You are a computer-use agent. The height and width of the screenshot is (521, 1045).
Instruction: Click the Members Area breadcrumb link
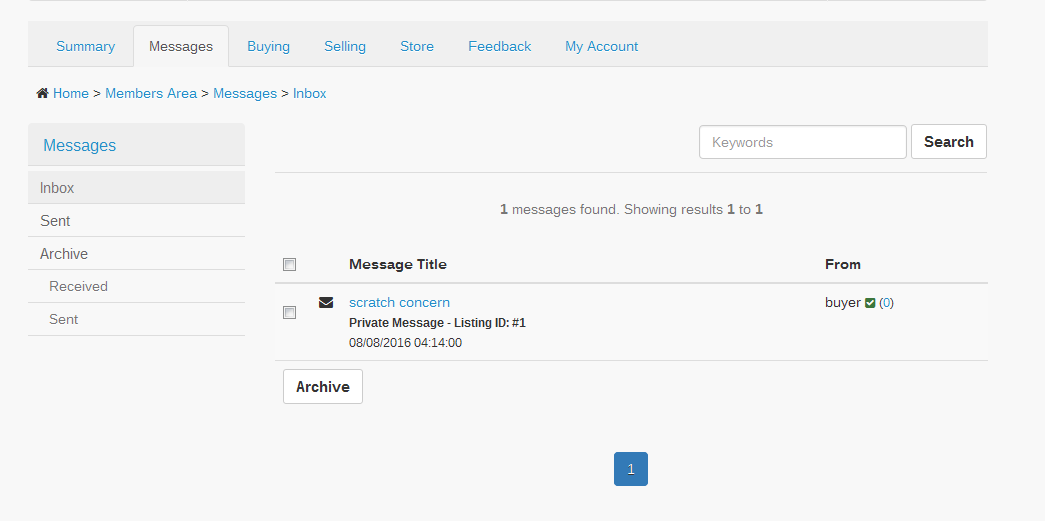click(x=151, y=93)
